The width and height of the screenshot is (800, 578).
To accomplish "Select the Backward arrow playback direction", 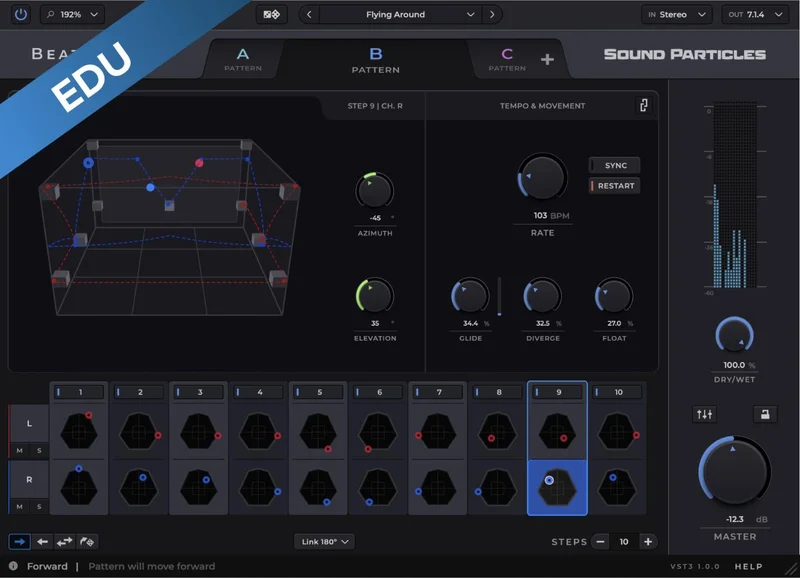I will point(42,542).
